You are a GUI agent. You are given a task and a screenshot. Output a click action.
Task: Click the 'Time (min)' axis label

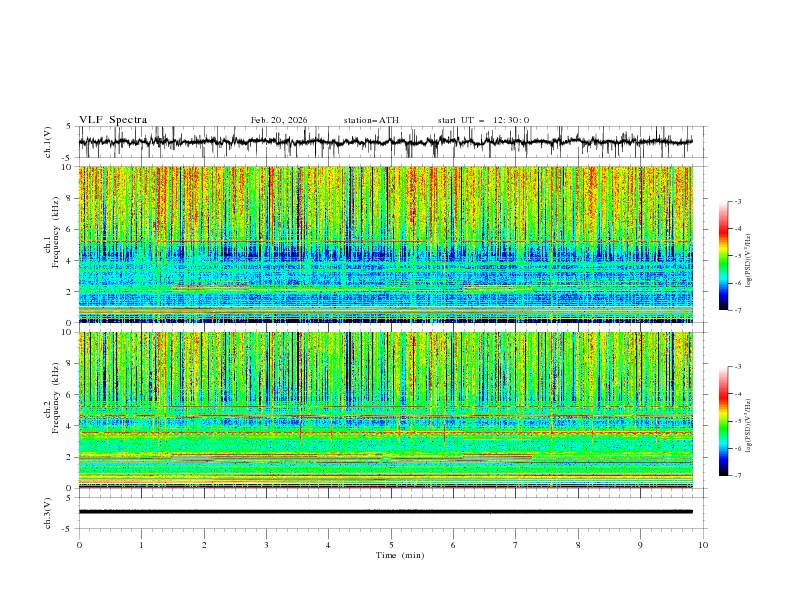[400, 555]
